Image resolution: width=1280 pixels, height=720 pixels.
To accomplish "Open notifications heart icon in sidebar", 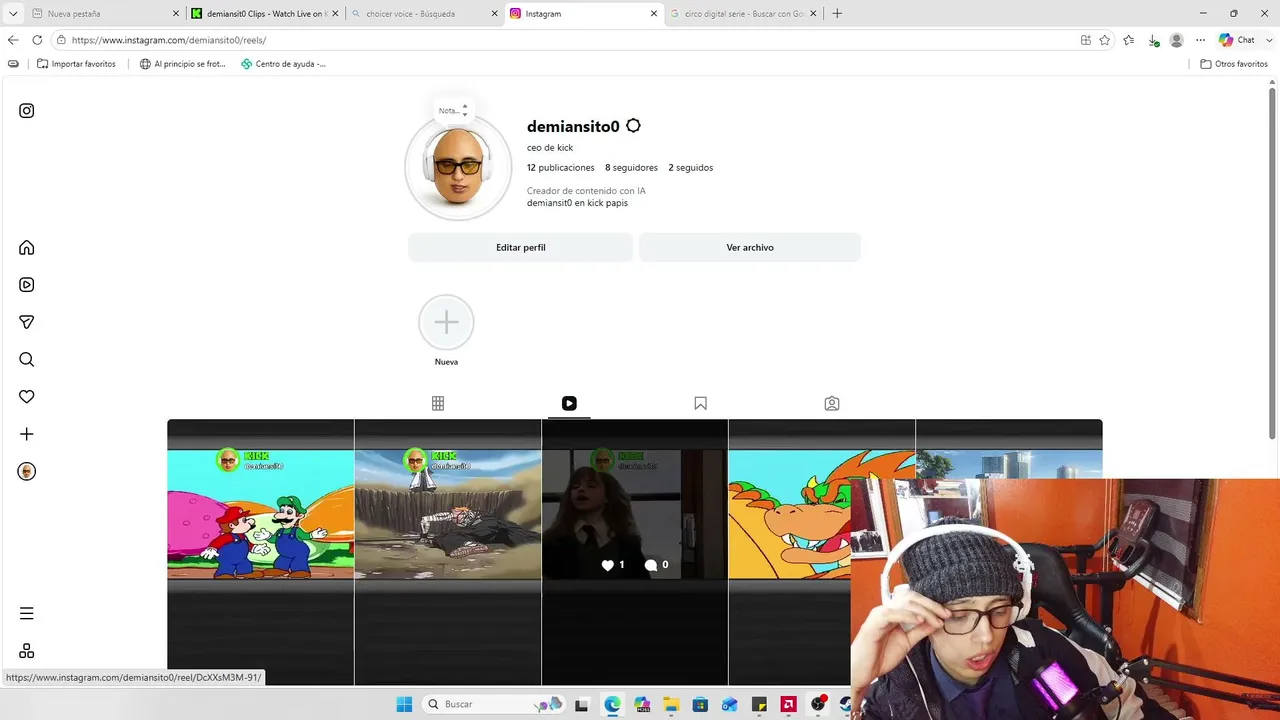I will click(27, 397).
